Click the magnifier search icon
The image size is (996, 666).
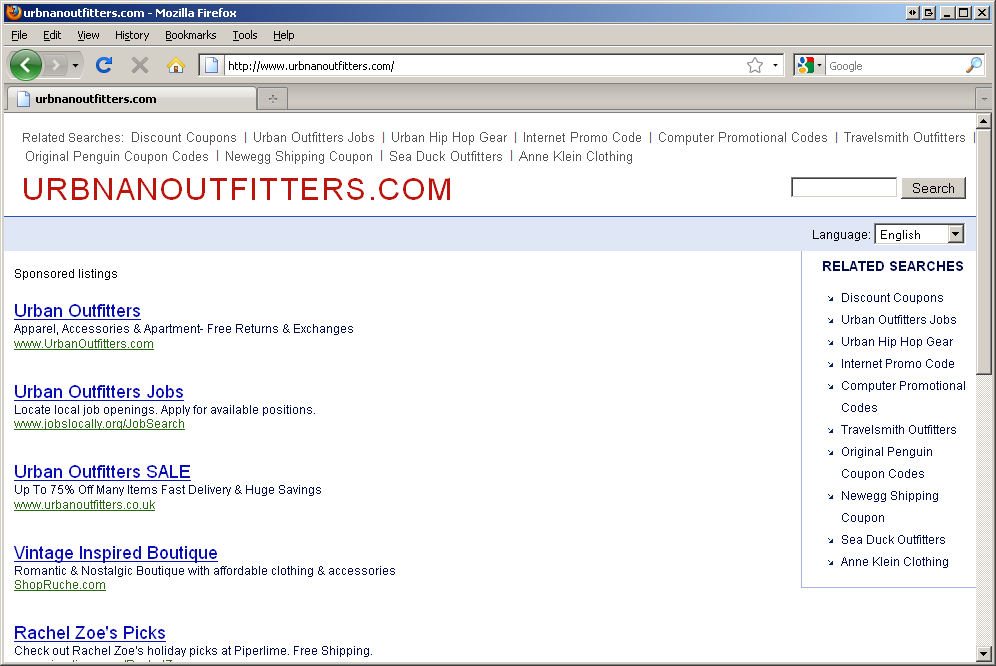[x=974, y=65]
